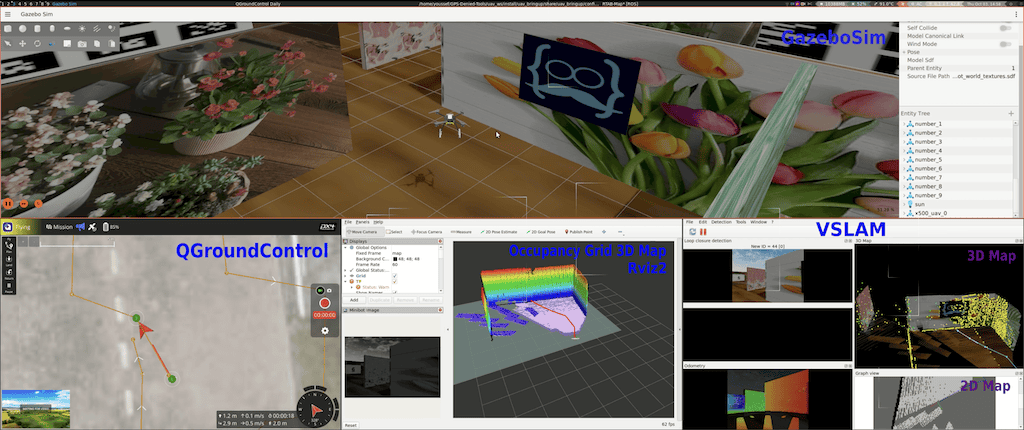Expand number_1 in Entity Tree
1024x430 pixels.
[904, 124]
